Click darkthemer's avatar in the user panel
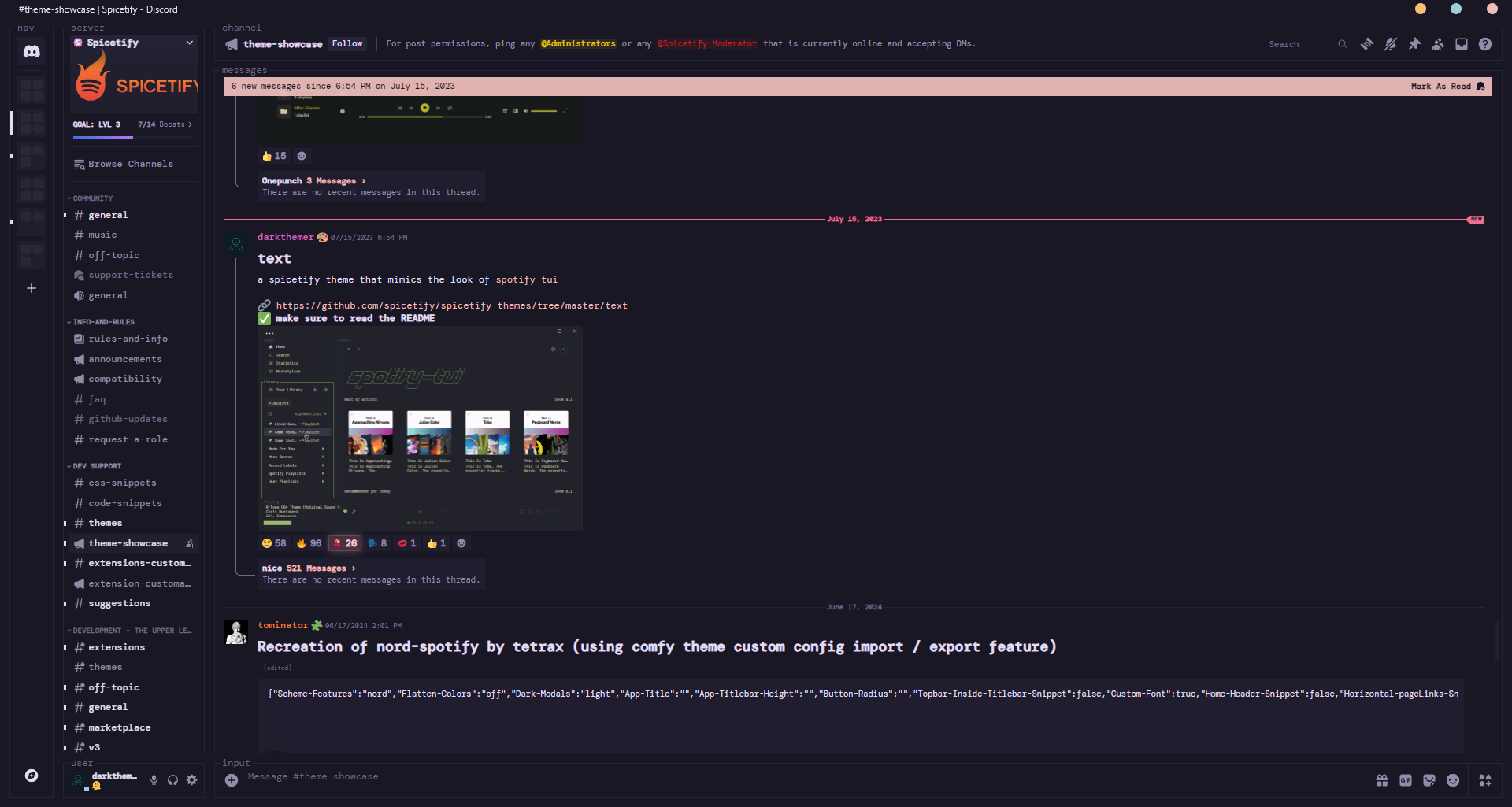Screen dimensions: 1512x807 79,780
